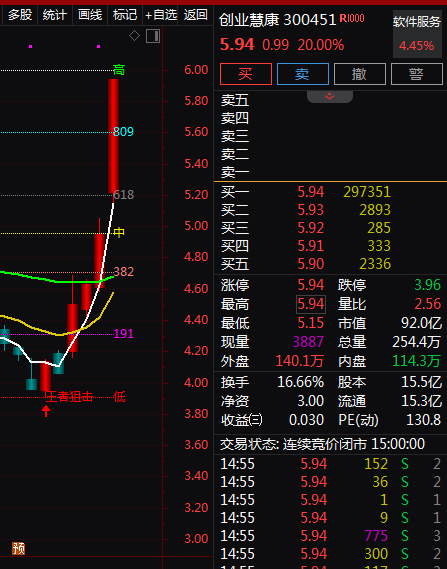Click the 20.00% change percentage

(x=321, y=45)
